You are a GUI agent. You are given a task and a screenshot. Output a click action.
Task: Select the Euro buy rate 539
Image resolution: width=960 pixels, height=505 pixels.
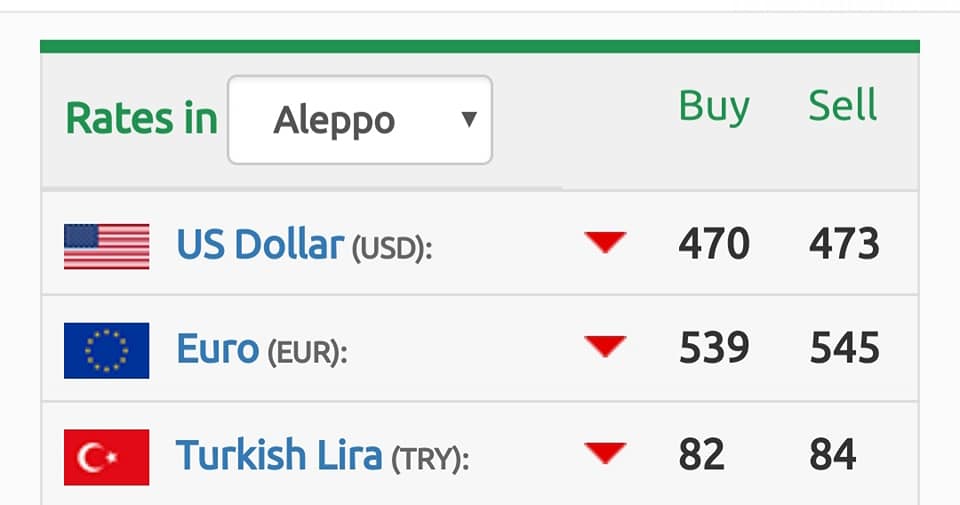point(714,348)
